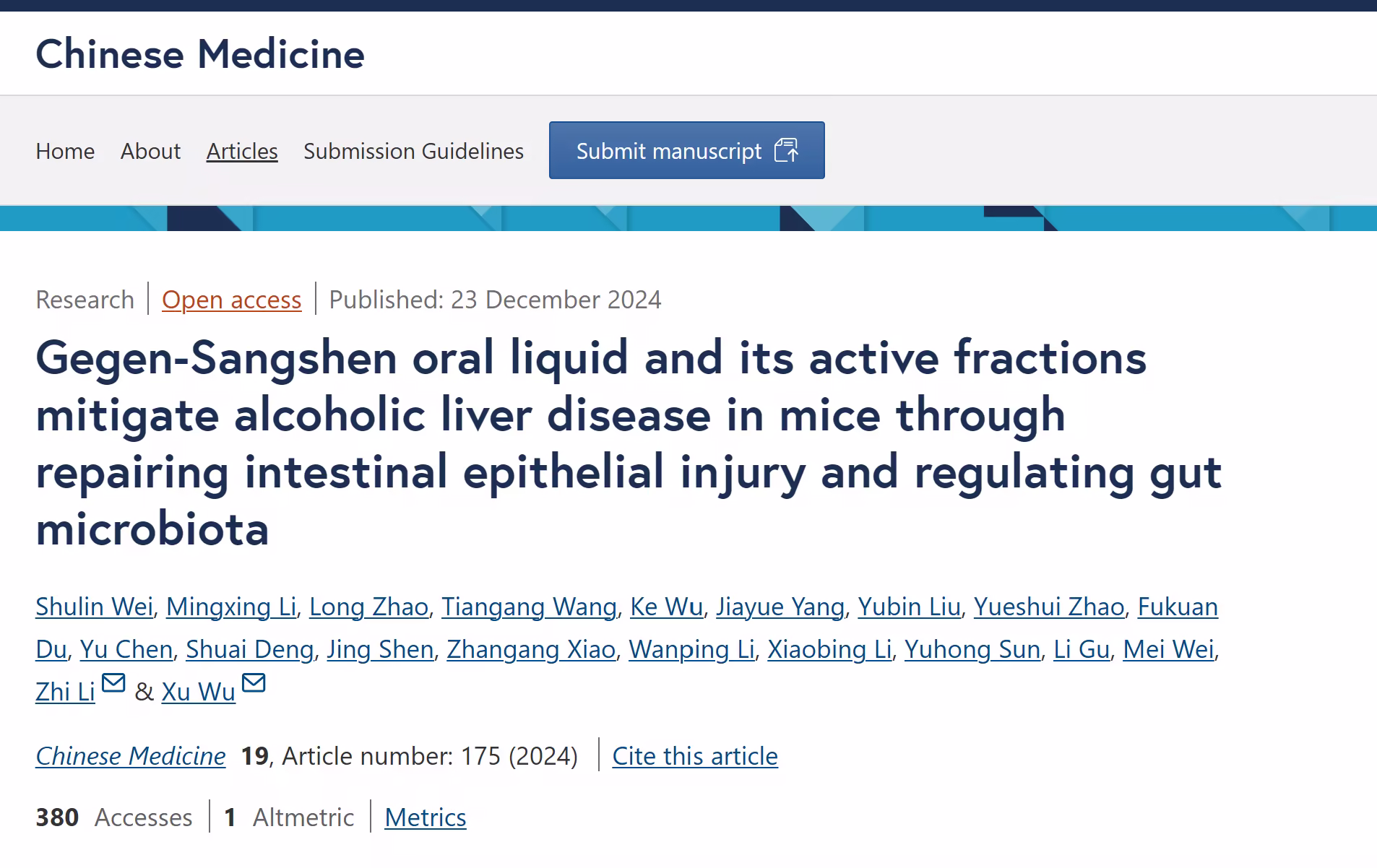Click the upload icon in Submit manuscript
This screenshot has height=868, width=1377.
tap(786, 150)
